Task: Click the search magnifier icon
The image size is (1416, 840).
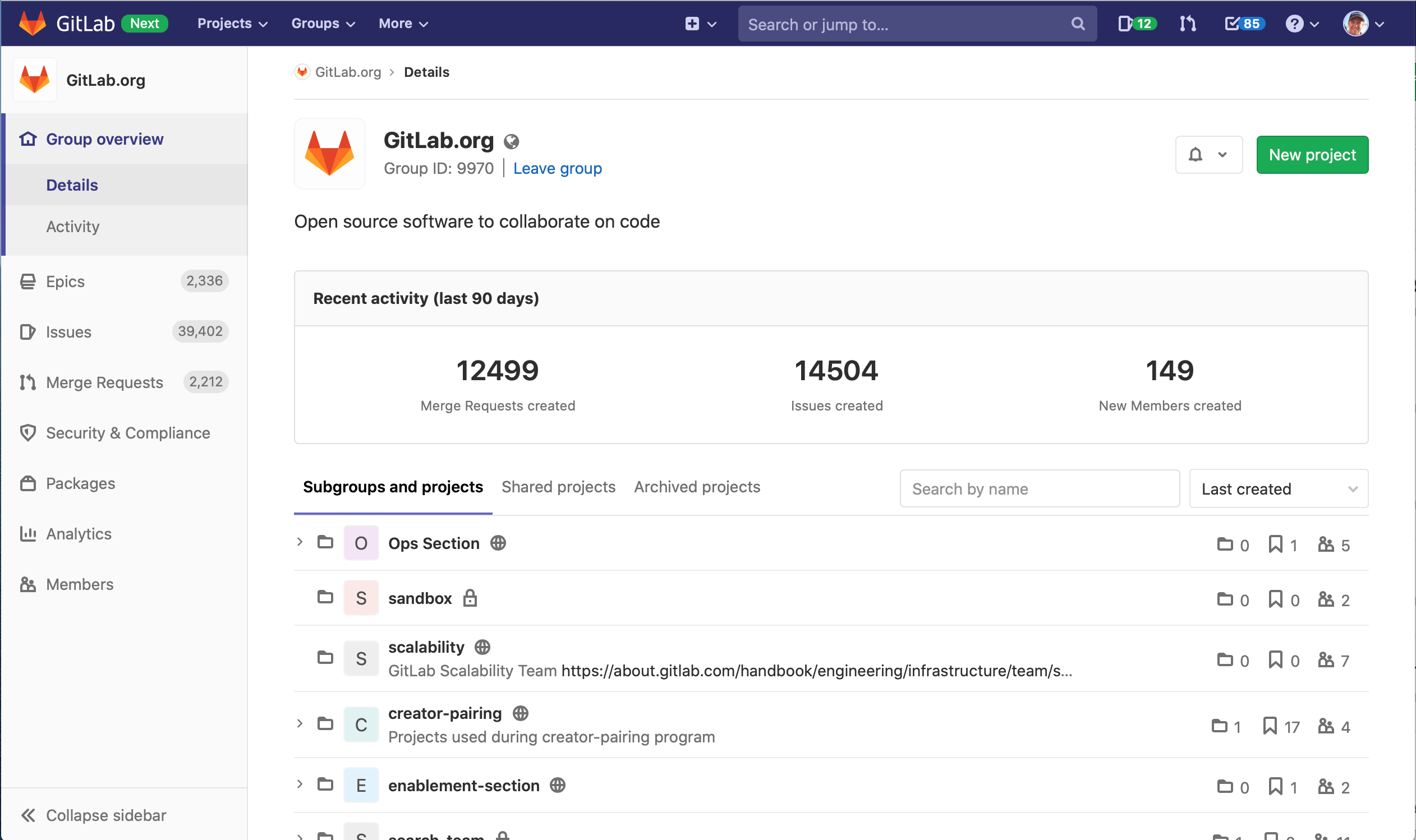Action: 1077,24
